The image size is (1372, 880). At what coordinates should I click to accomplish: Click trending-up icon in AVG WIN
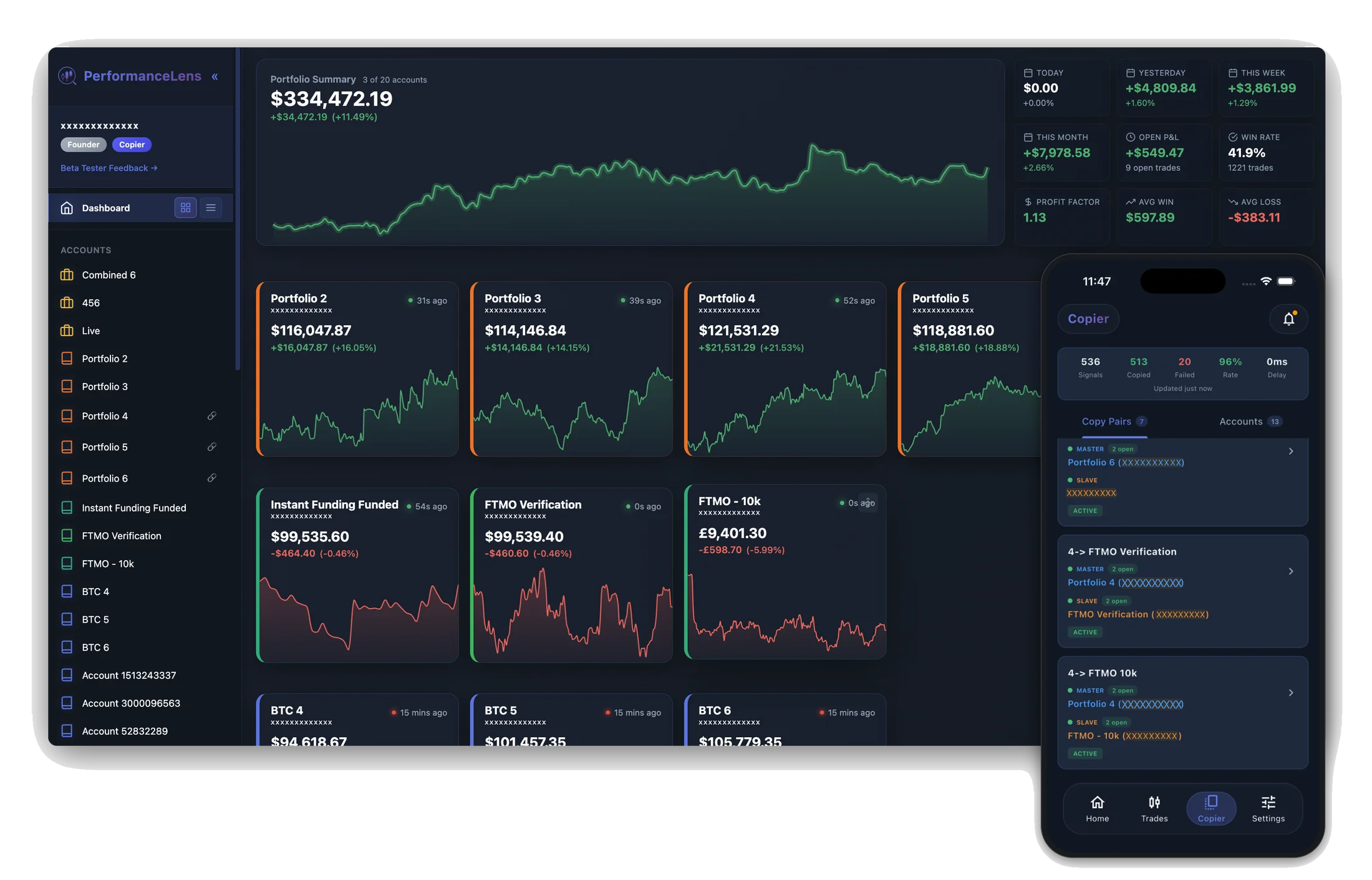(x=1130, y=202)
